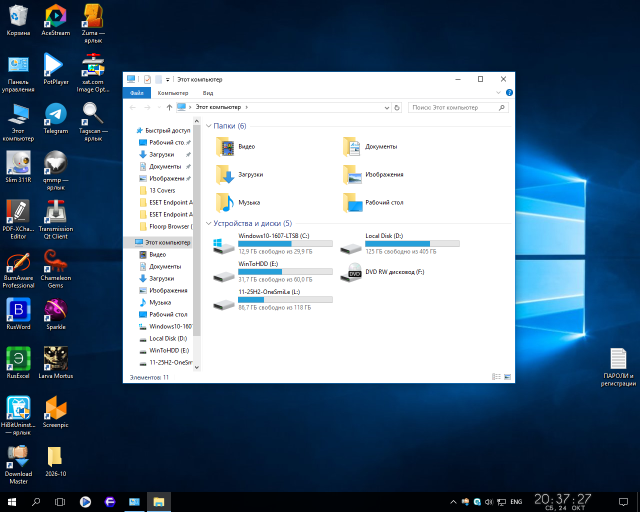640x512 pixels.
Task: Select the Telegram desktop shortcut
Action: point(56,118)
